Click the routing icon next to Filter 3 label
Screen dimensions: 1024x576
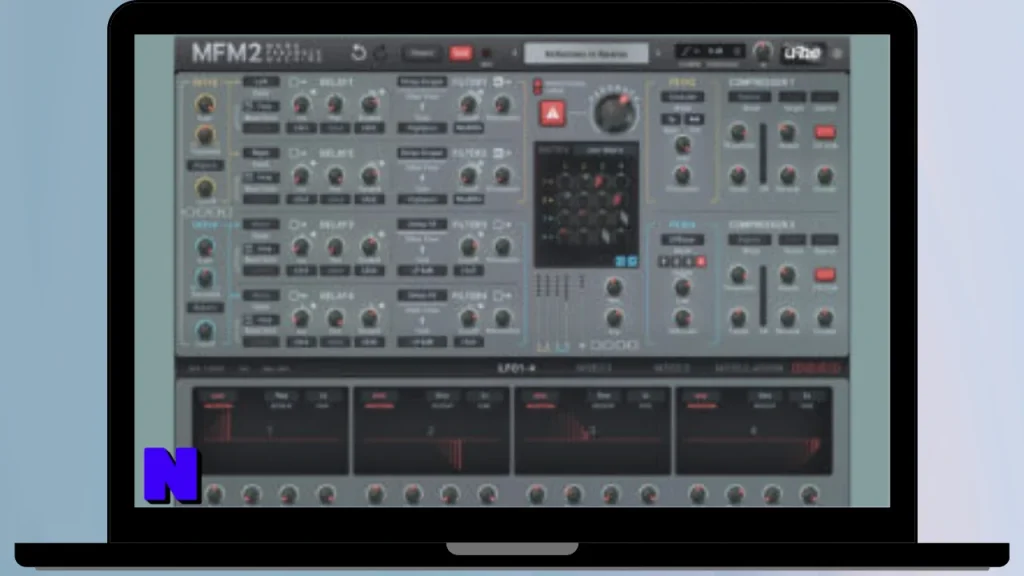pos(502,225)
